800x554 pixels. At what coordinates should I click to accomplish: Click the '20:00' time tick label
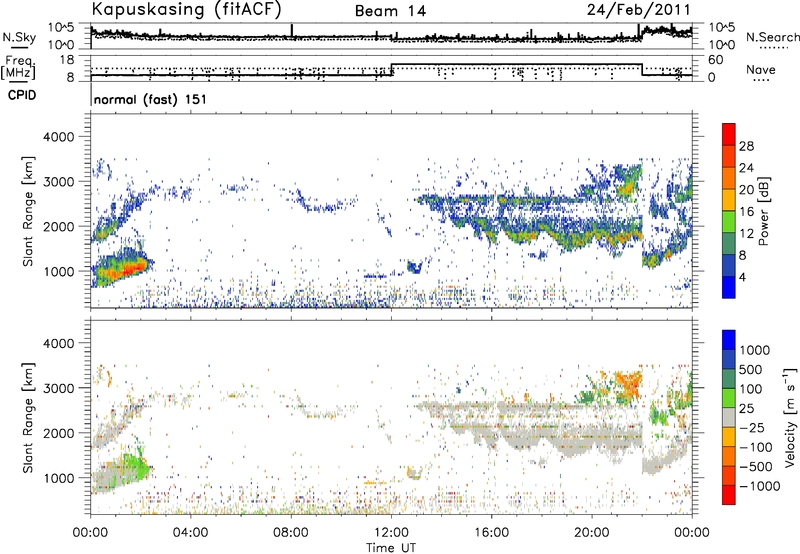pyautogui.click(x=591, y=533)
